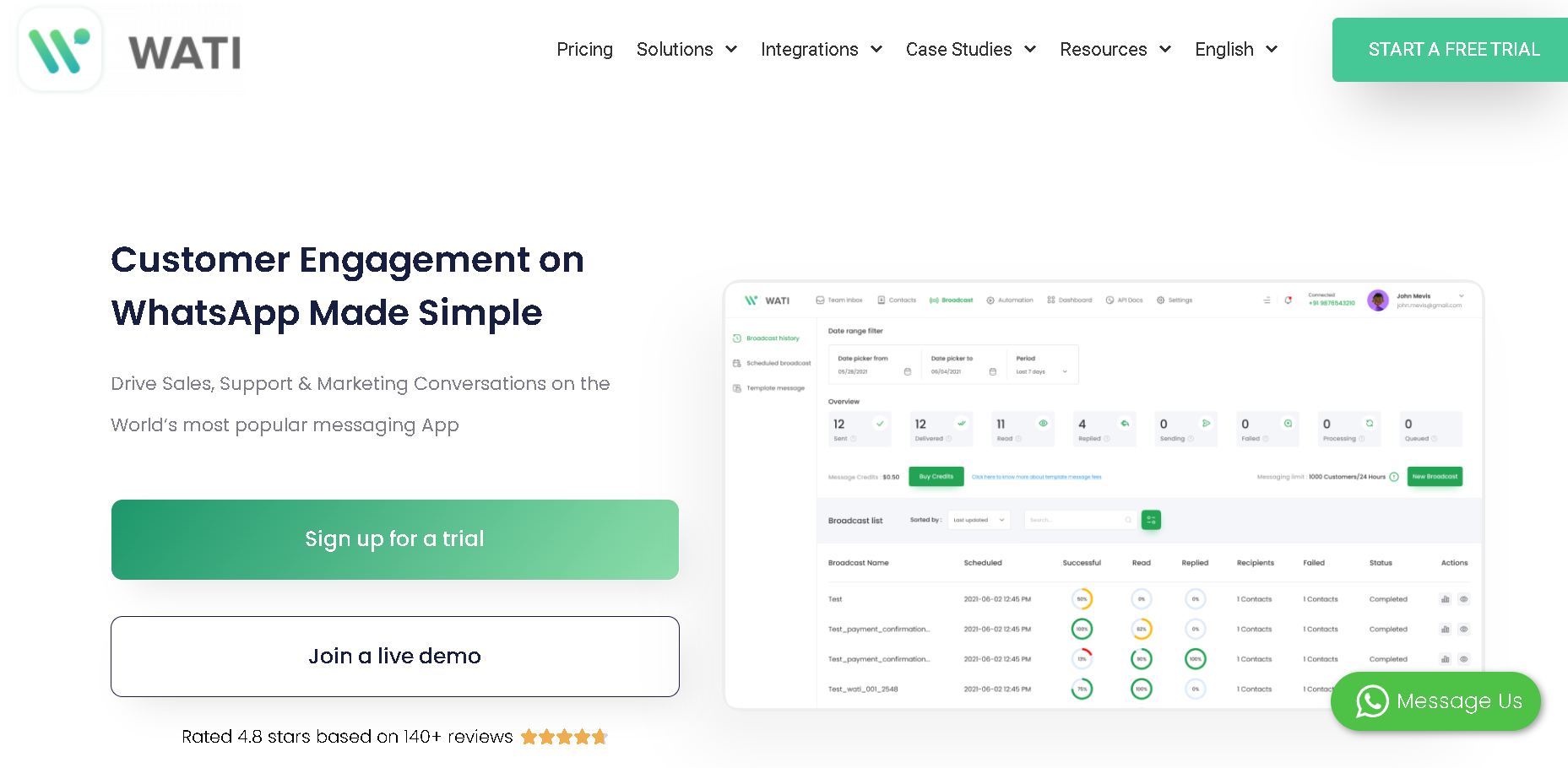1568x768 pixels.
Task: Enable the filter toggle beside the search box
Action: 1152,520
